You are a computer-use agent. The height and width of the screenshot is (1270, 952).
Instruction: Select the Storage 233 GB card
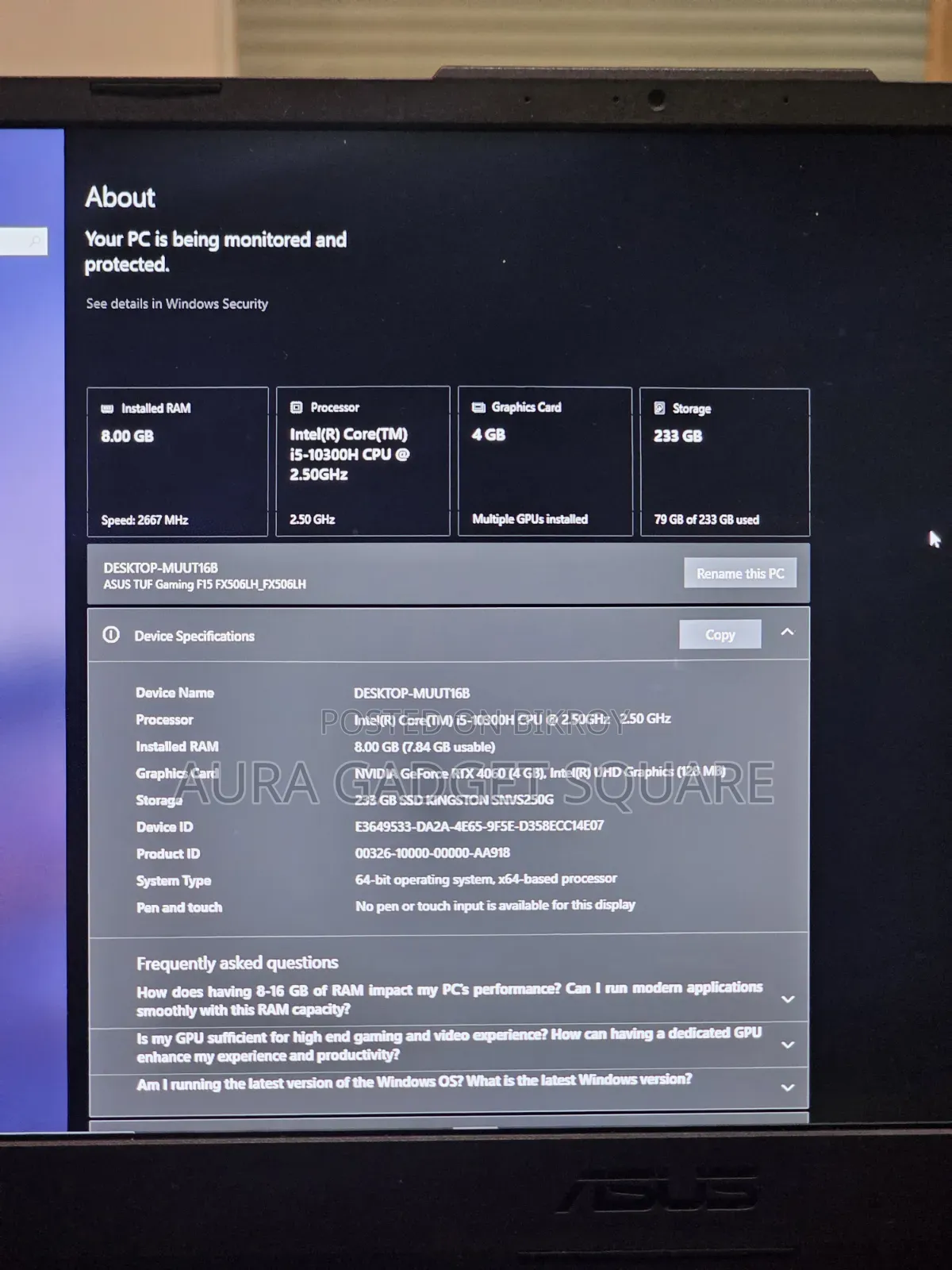pos(725,462)
